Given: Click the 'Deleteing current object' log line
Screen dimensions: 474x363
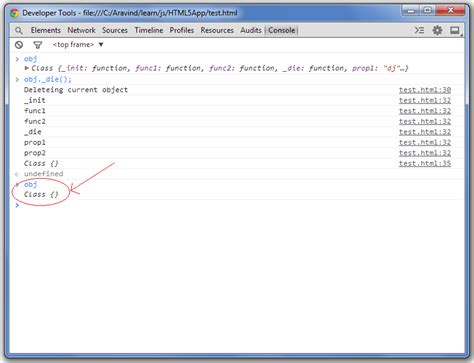Looking at the screenshot, I should point(76,90).
